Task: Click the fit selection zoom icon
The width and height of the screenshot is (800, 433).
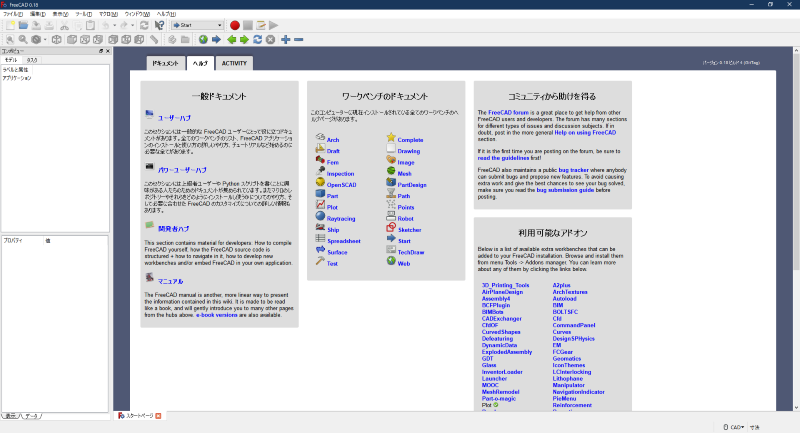Action: tap(23, 40)
